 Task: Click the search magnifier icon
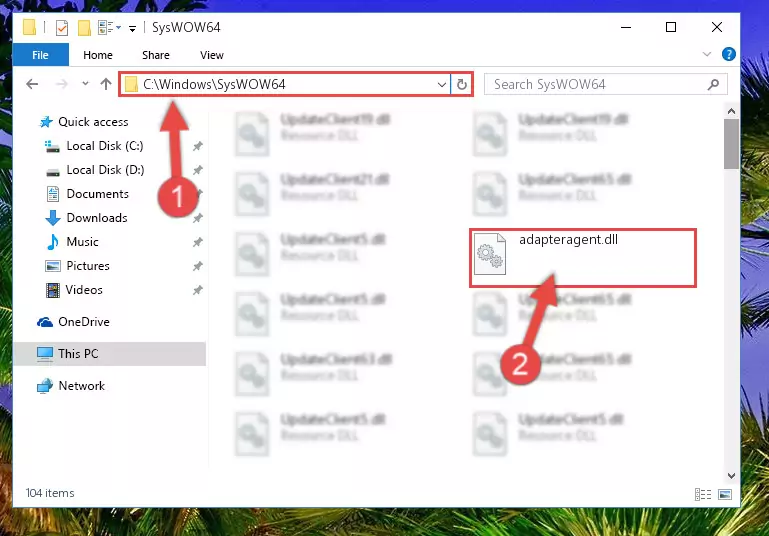[713, 84]
